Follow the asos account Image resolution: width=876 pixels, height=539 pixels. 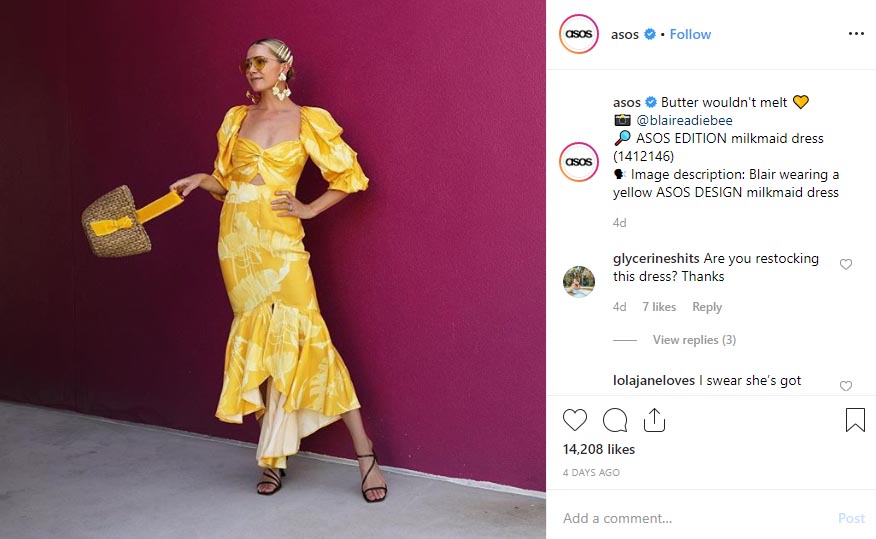pyautogui.click(x=690, y=35)
